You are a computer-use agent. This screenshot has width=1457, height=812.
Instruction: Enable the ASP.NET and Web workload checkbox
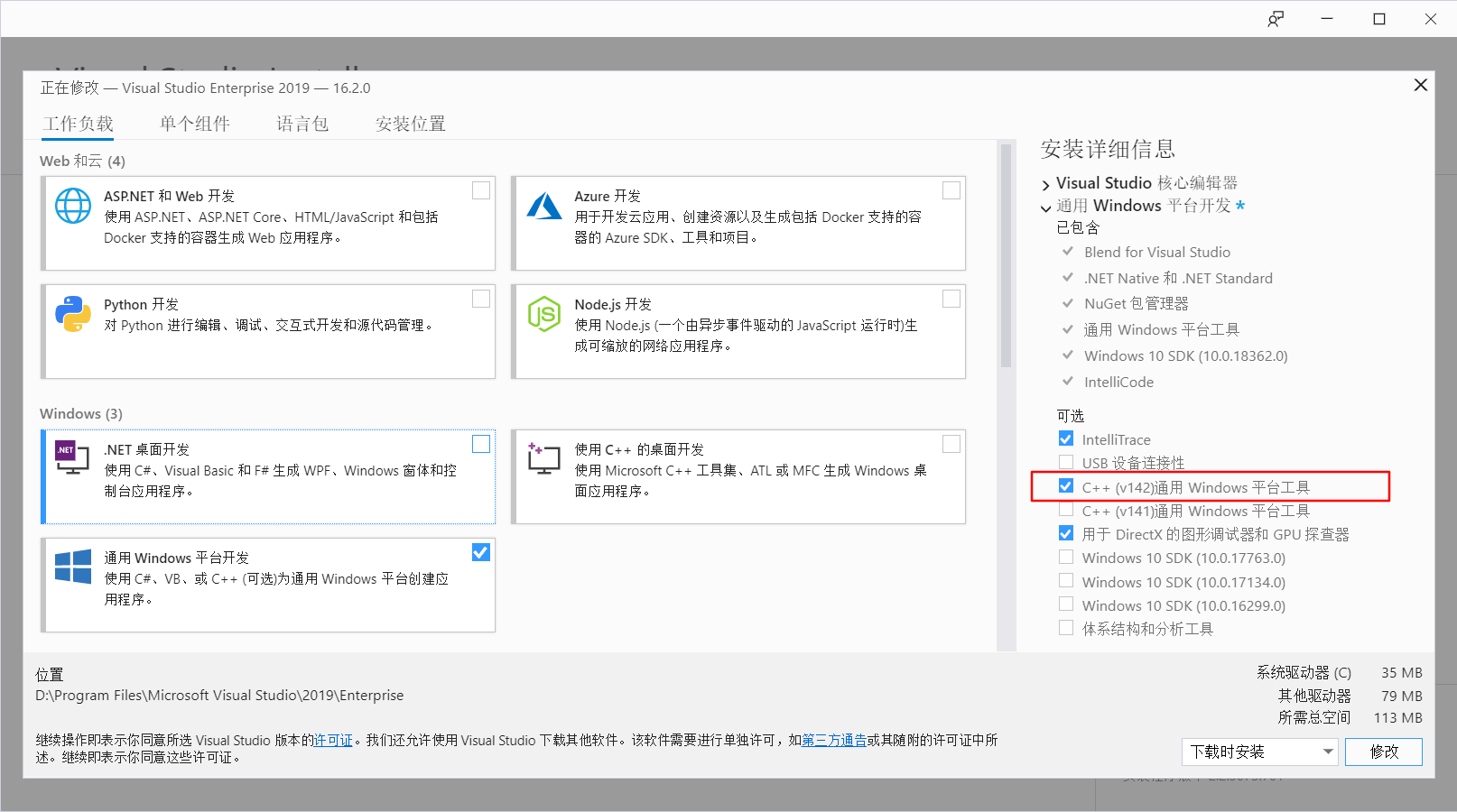point(481,190)
